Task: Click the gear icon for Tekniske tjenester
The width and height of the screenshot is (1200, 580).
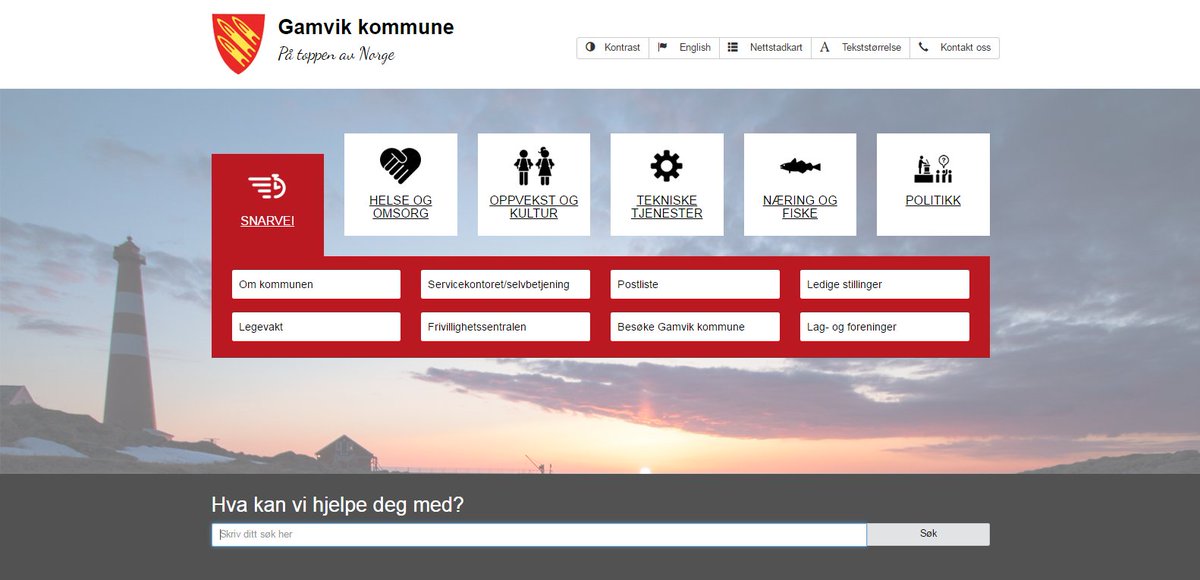Action: coord(667,166)
